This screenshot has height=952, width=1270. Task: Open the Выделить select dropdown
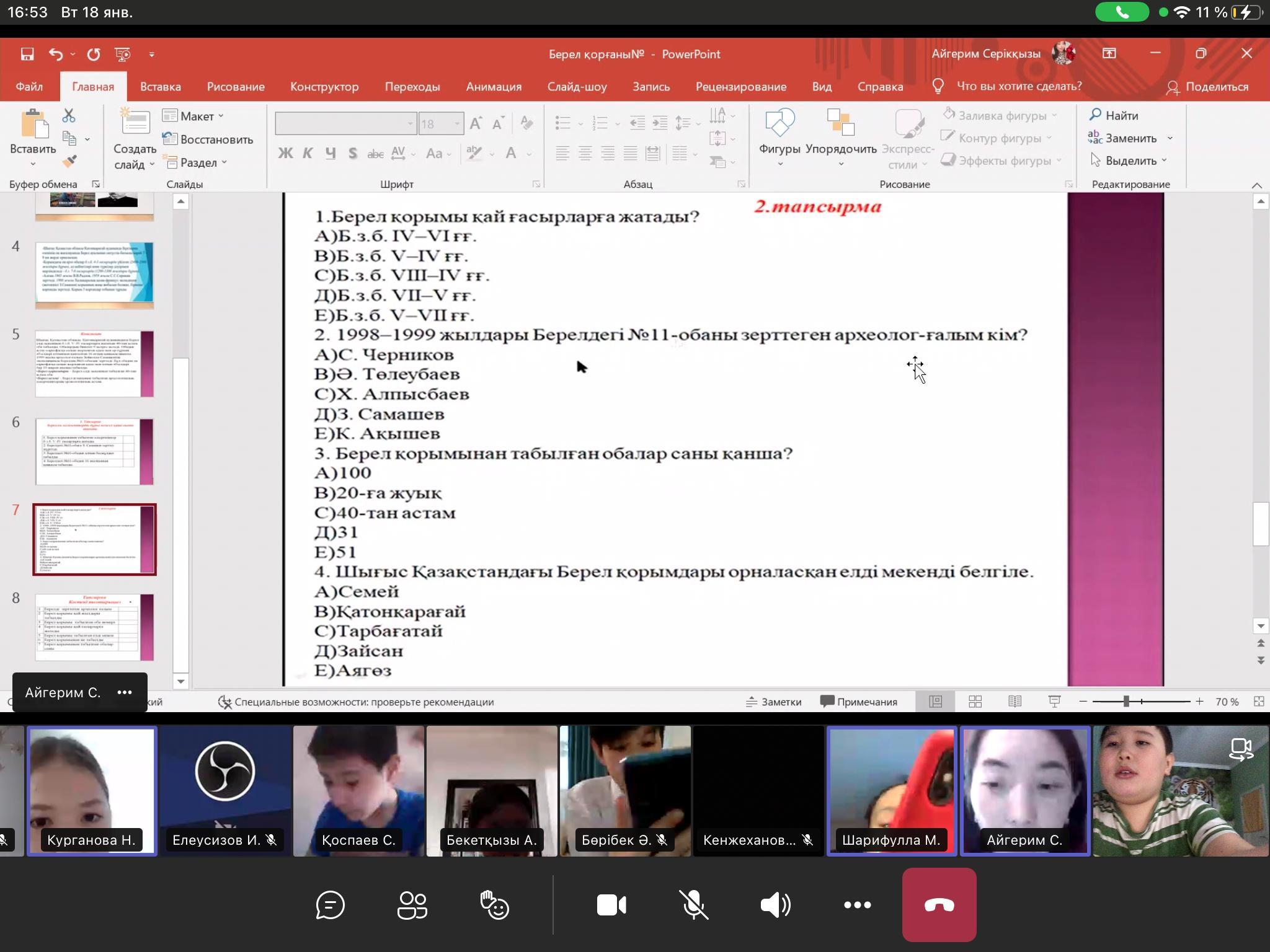click(x=1129, y=161)
